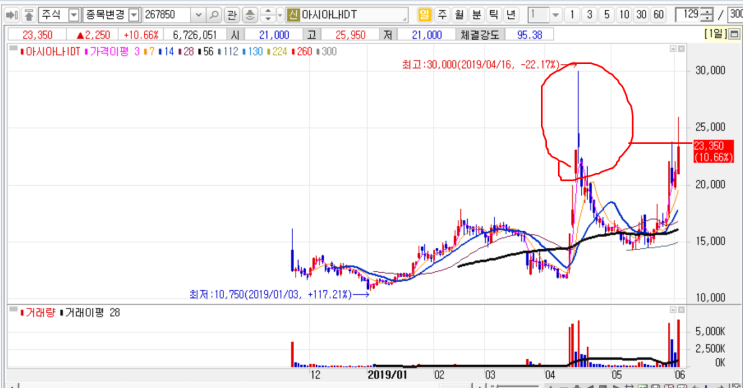Screen dimensions: 743x388
Task: Click the moving average 260 legend entry
Action: coord(302,51)
